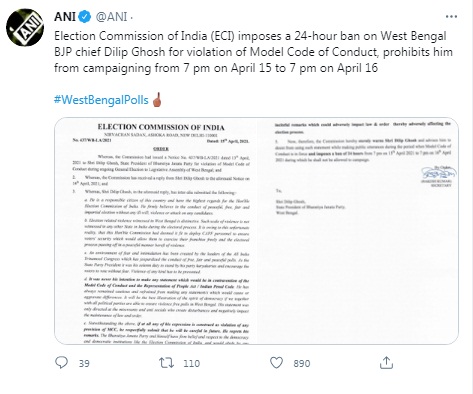Open the #WestBengalPolls hashtag

coord(101,100)
